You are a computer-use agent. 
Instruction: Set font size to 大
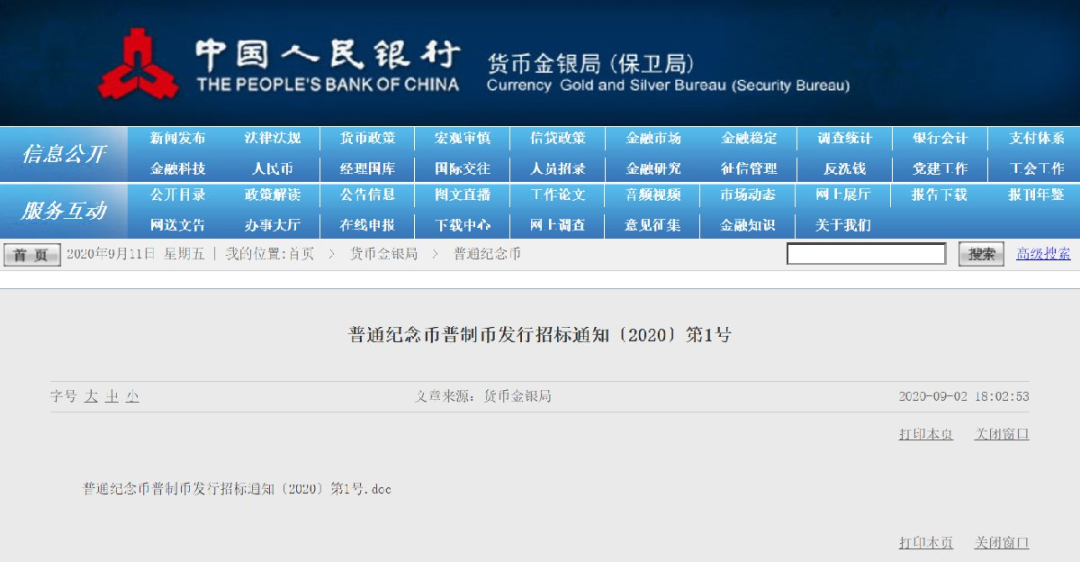click(91, 397)
